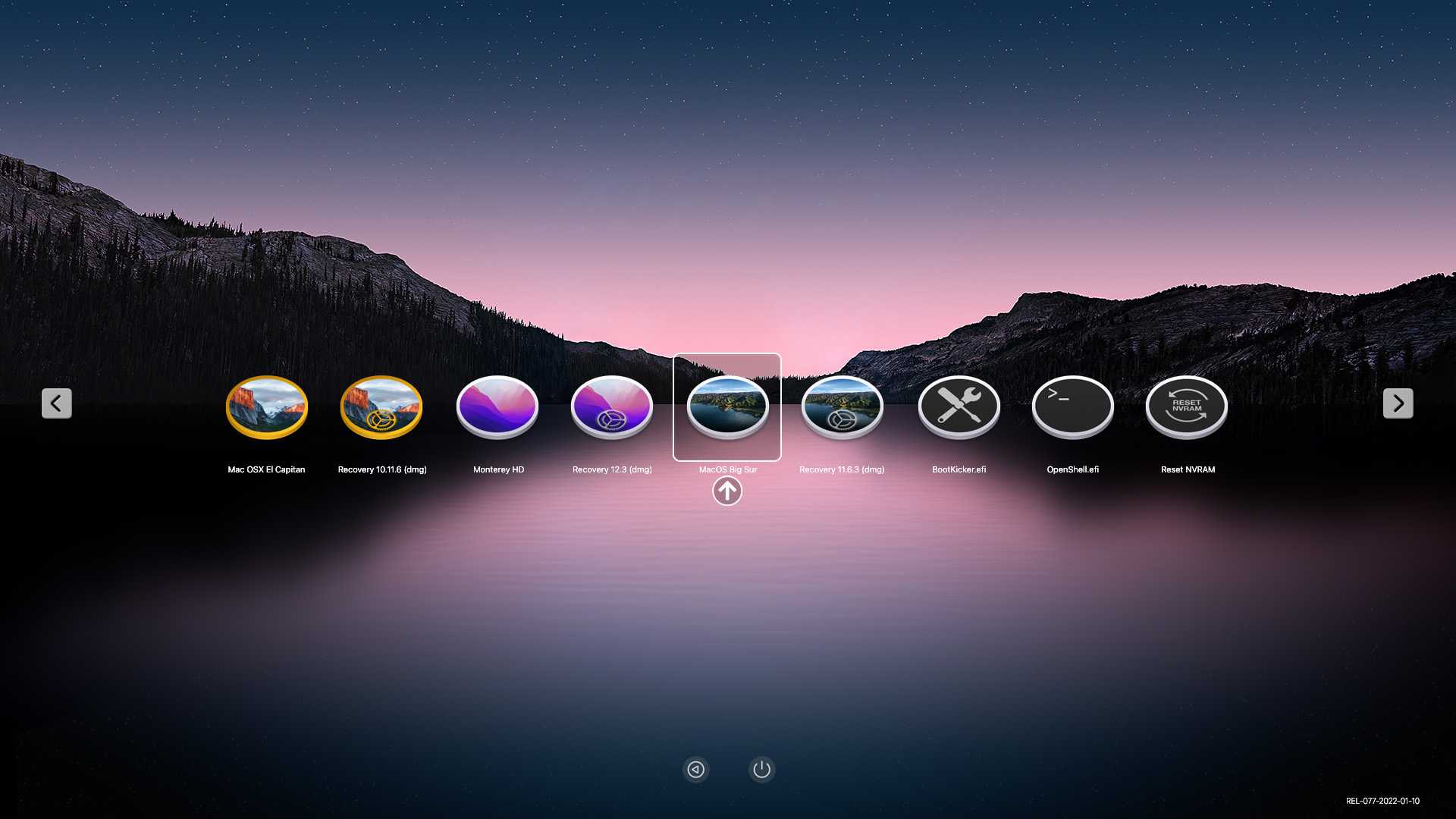
Task: Click the MacOS Big Sur disk icon
Action: 727,407
